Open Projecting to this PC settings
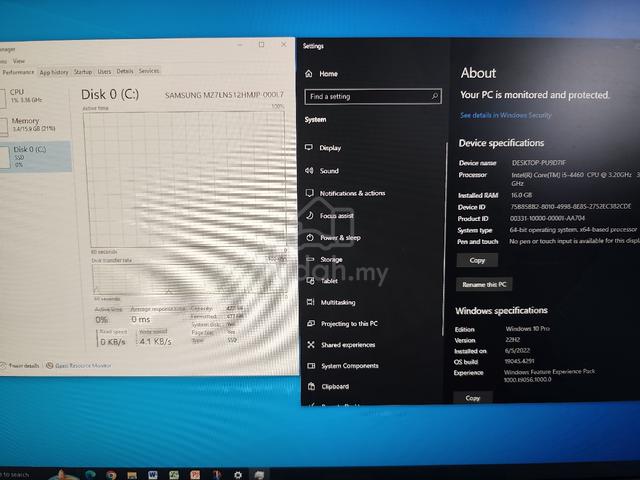The width and height of the screenshot is (640, 480). pos(342,324)
